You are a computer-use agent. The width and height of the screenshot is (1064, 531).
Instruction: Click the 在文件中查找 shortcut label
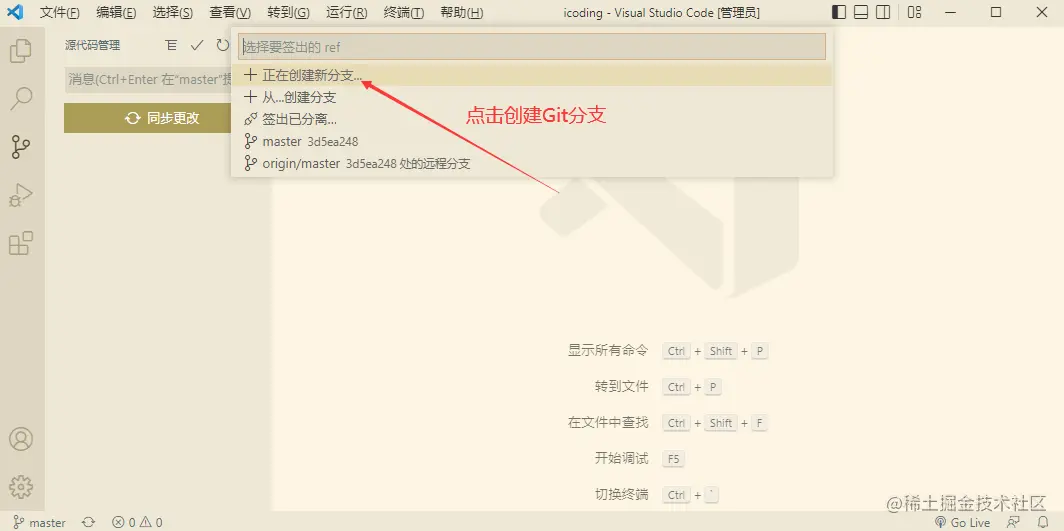pyautogui.click(x=608, y=422)
